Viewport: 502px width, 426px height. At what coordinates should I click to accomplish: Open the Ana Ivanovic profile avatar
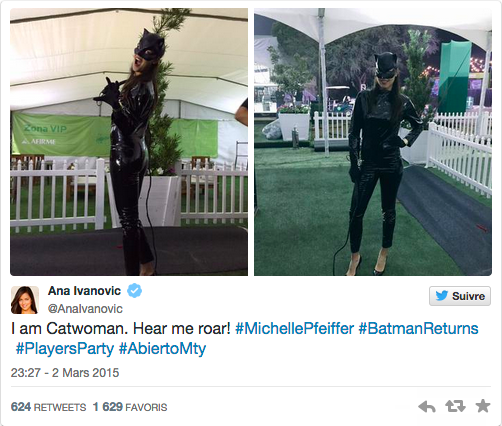tap(25, 300)
